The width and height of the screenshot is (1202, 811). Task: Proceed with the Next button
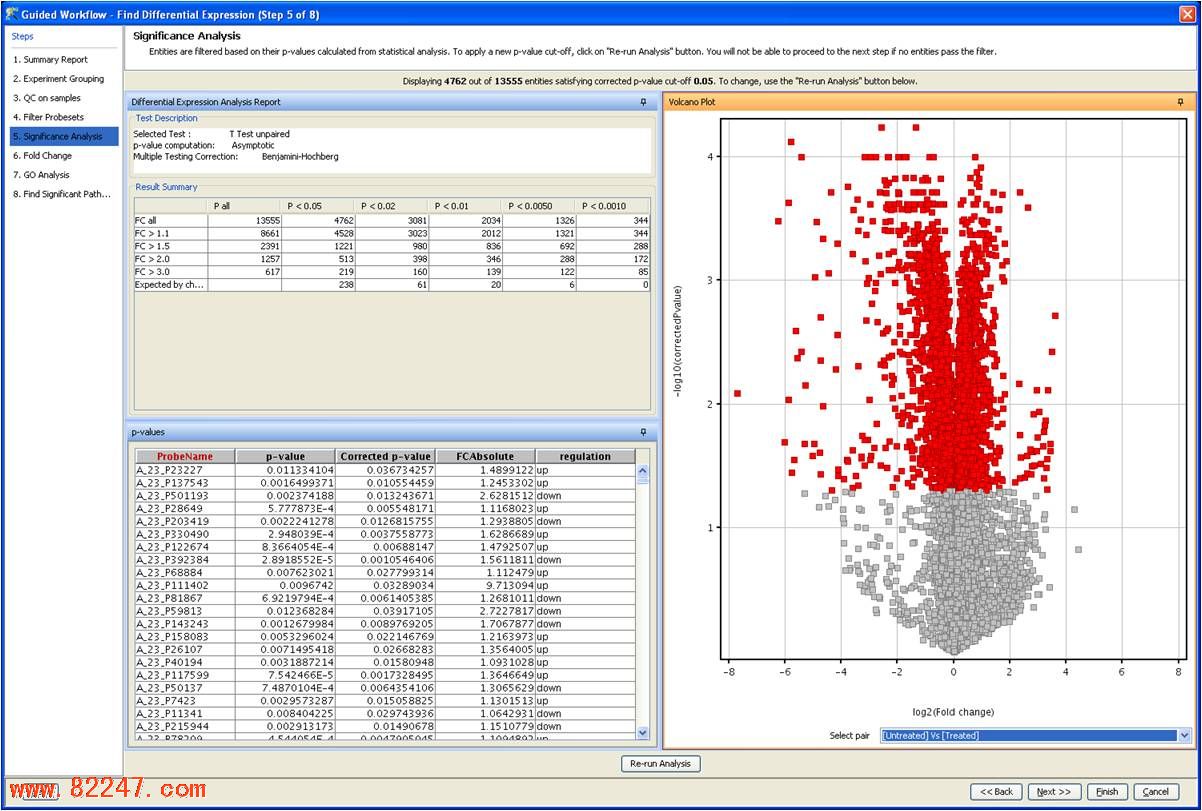[1053, 792]
